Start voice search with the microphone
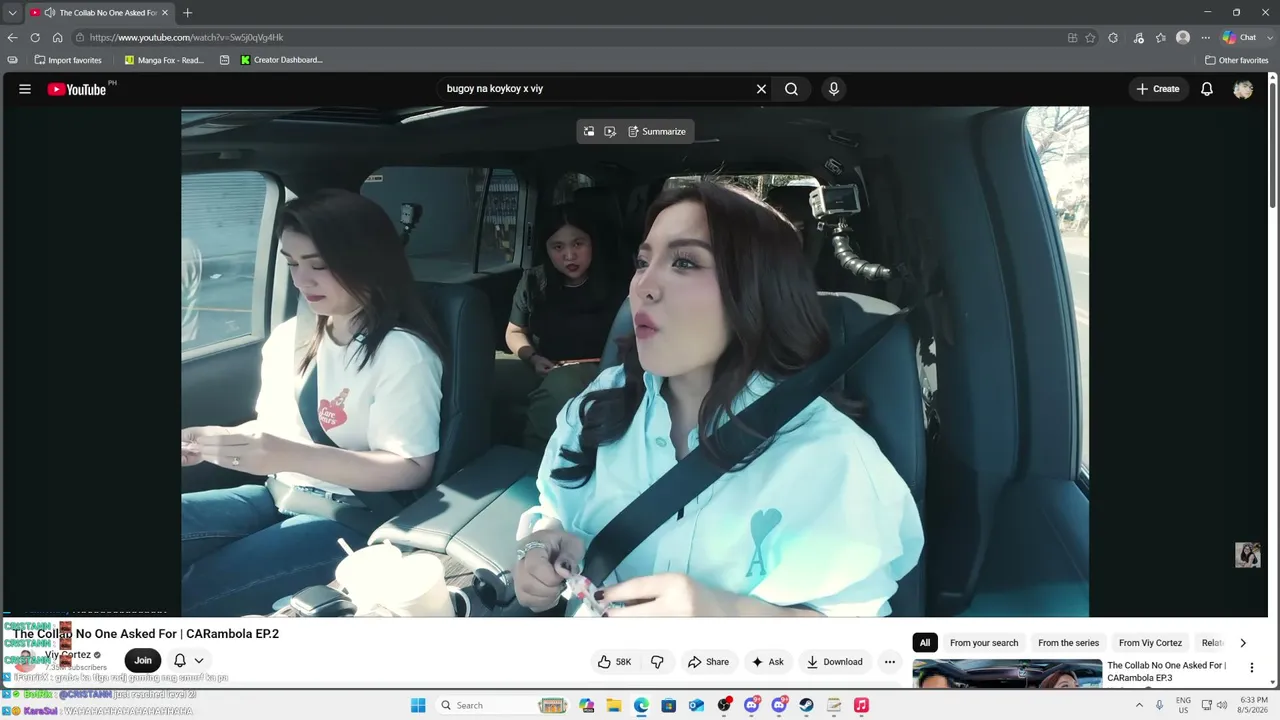The image size is (1280, 720). pos(834,89)
